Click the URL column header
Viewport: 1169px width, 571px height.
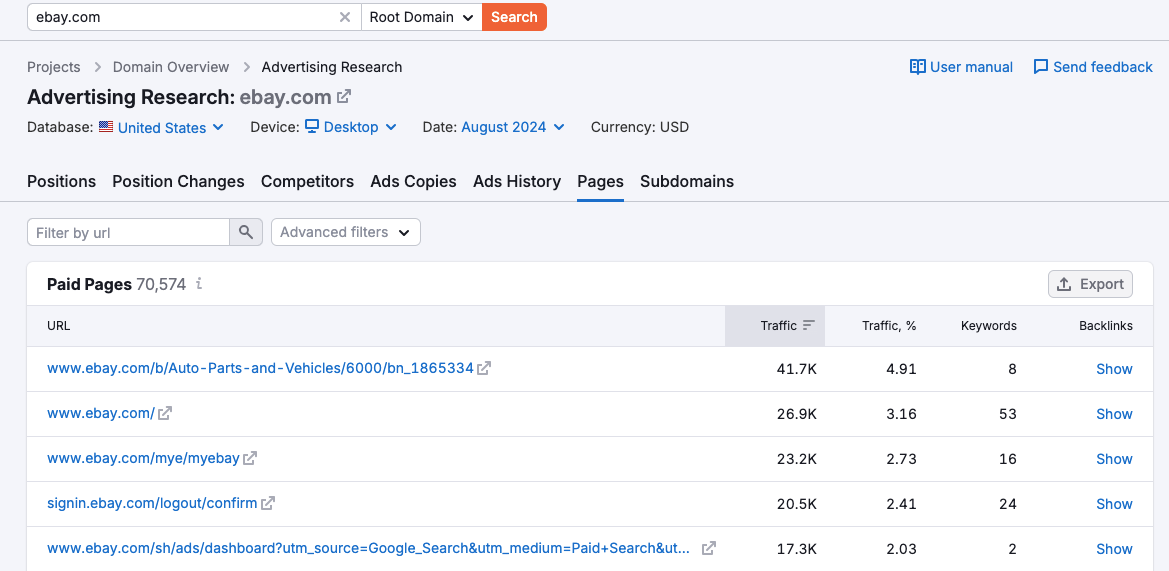tap(58, 326)
